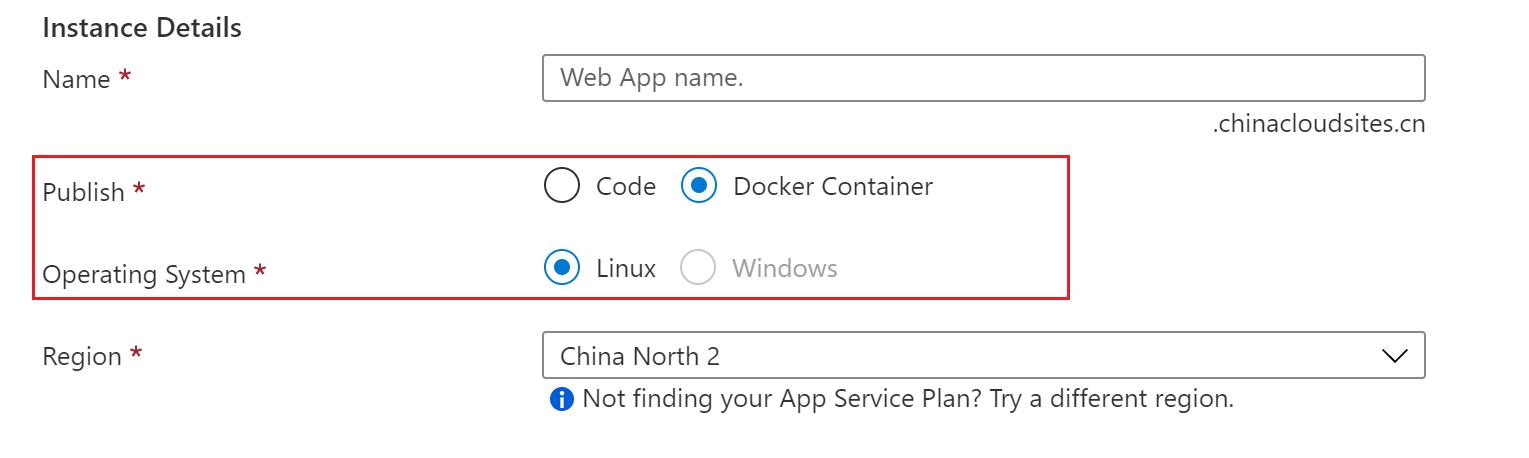
Task: Click the "Windows" option label text
Action: coord(785,268)
